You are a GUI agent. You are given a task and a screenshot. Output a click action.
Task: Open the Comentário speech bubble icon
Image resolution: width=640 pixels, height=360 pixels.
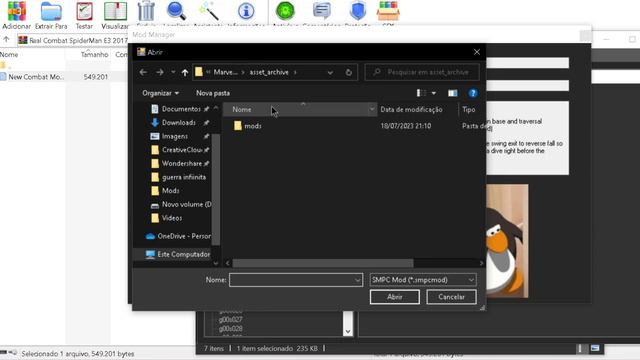coord(321,11)
